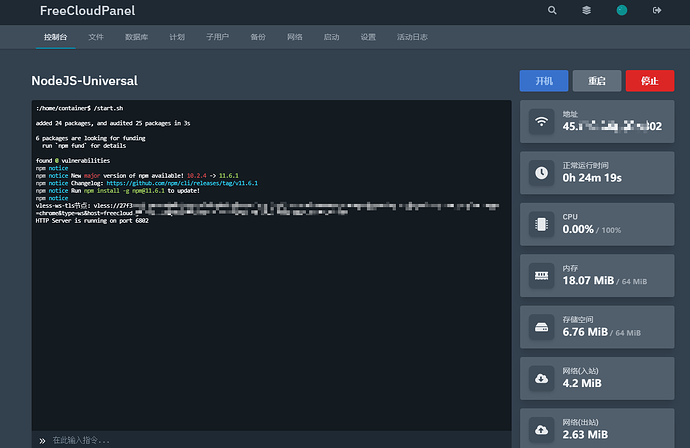
Task: Click the memory module icon
Action: 541,276
